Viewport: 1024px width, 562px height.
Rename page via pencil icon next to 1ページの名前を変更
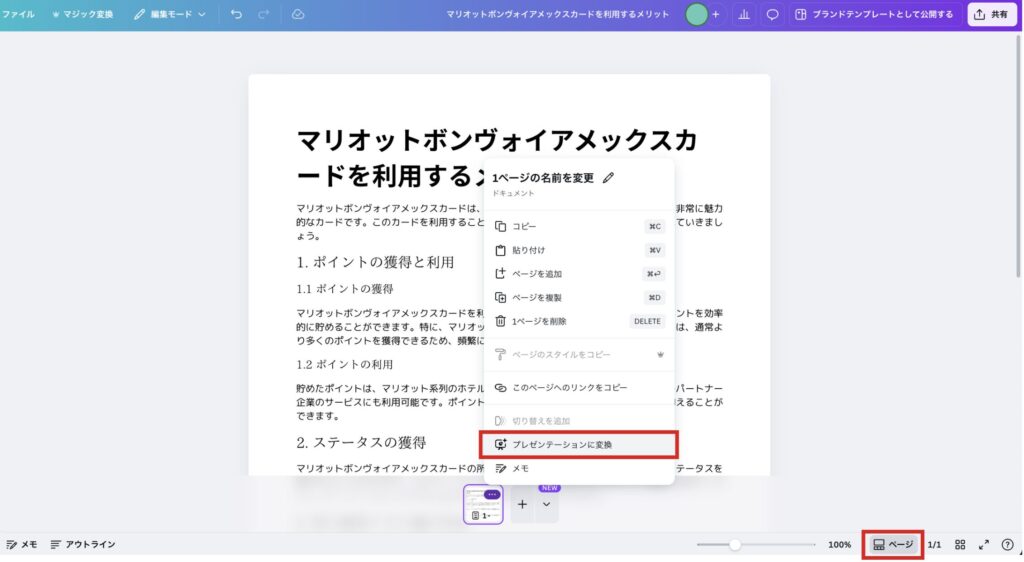tap(608, 178)
